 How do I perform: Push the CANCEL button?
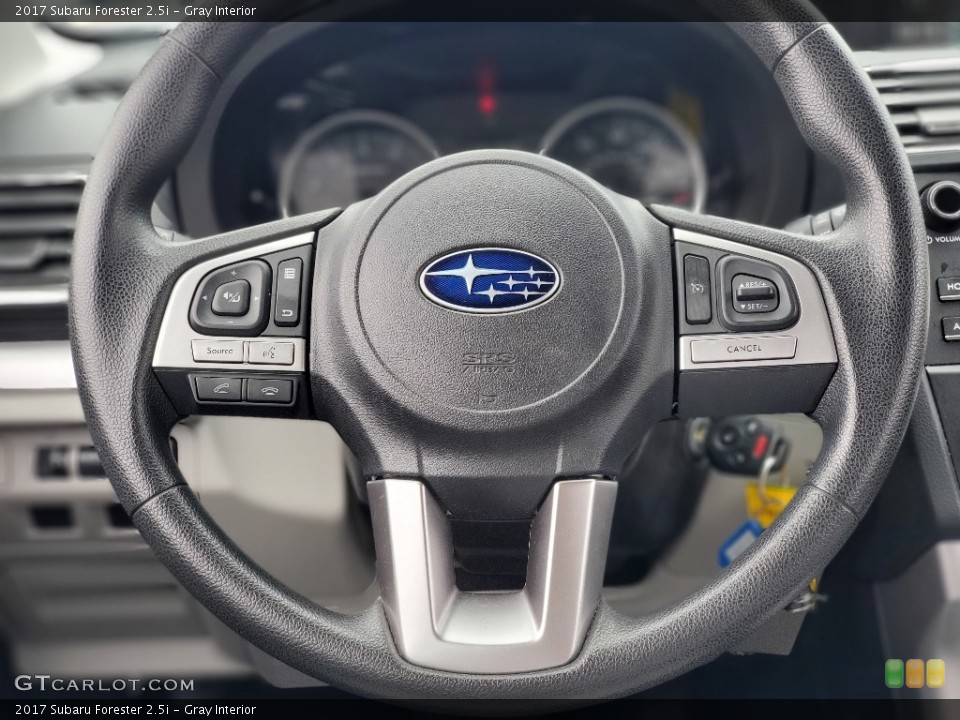744,349
